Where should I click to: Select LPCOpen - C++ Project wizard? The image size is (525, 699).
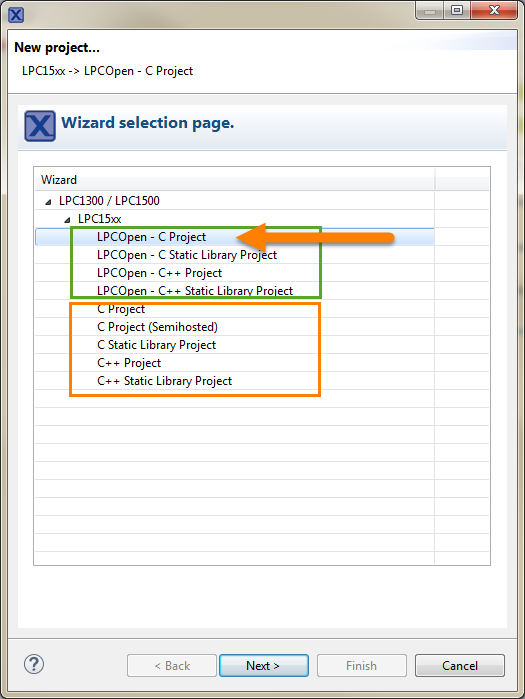pyautogui.click(x=159, y=272)
